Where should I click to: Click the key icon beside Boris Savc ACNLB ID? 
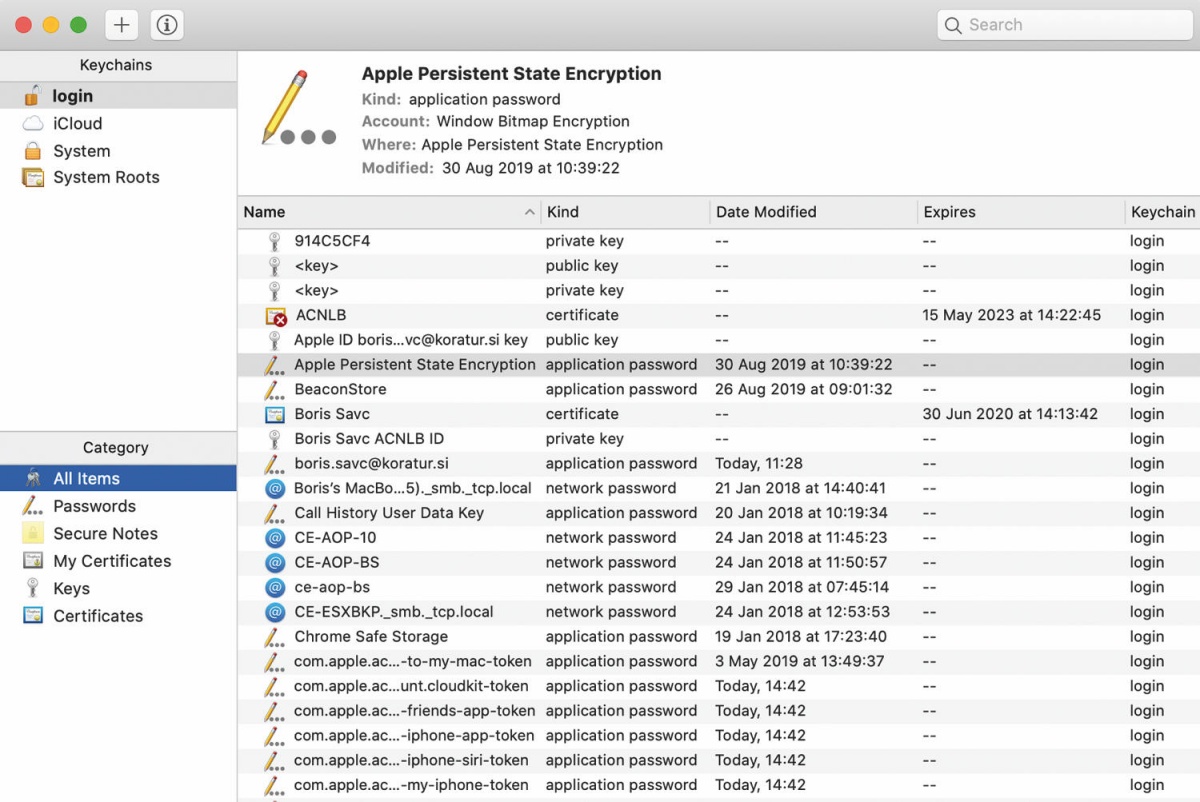275,439
